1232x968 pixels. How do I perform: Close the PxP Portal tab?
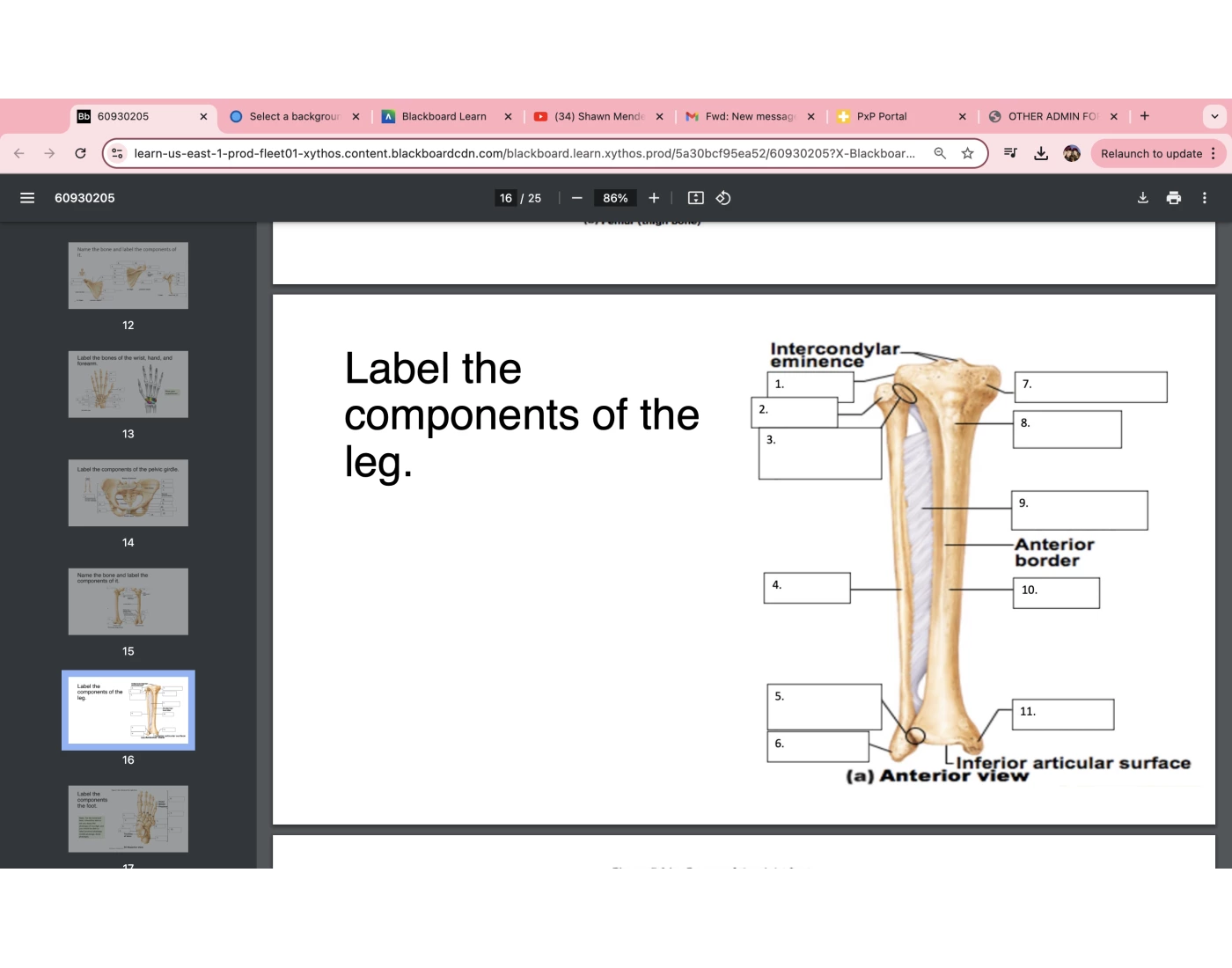point(962,116)
